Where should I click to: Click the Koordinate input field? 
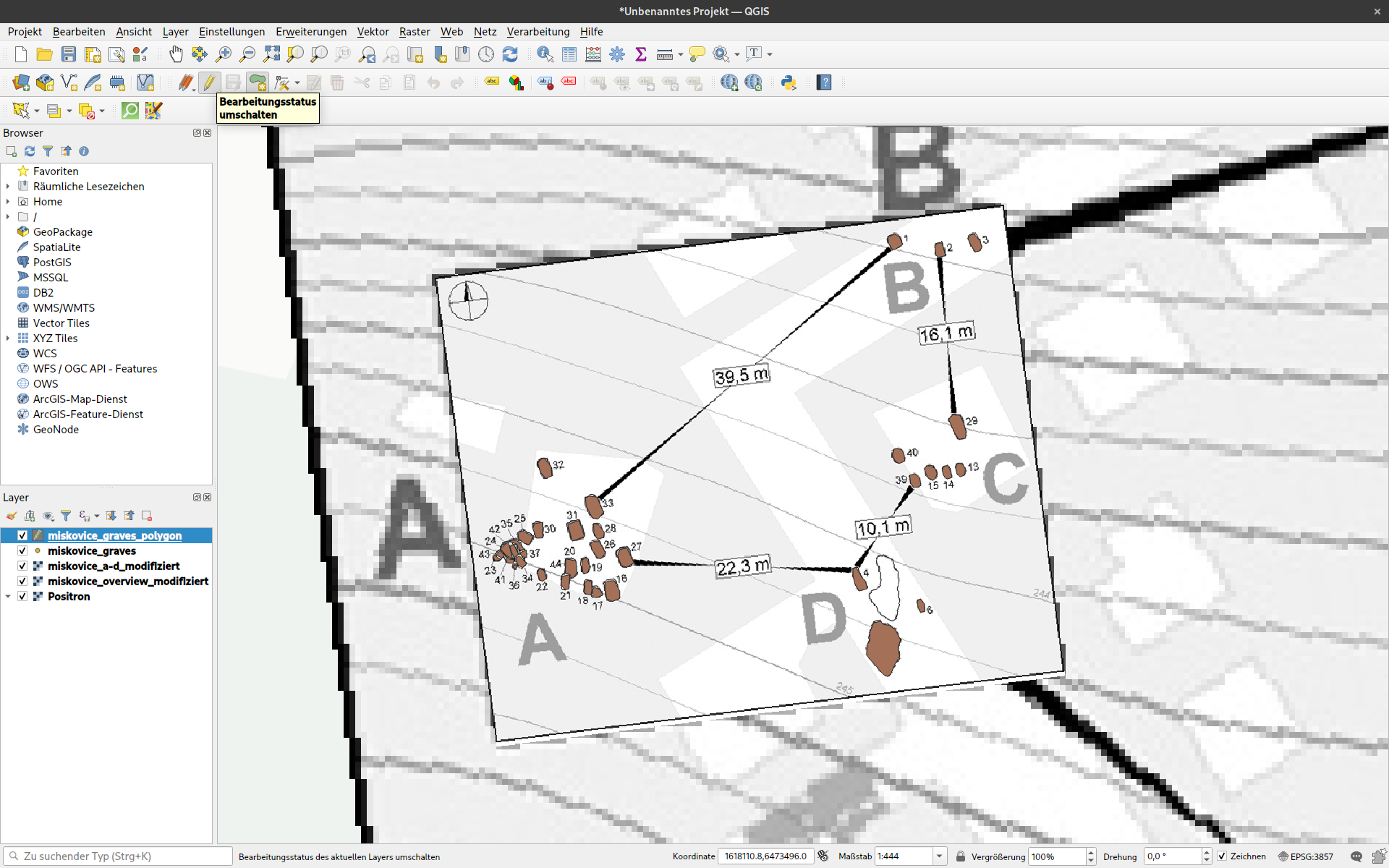[x=765, y=856]
